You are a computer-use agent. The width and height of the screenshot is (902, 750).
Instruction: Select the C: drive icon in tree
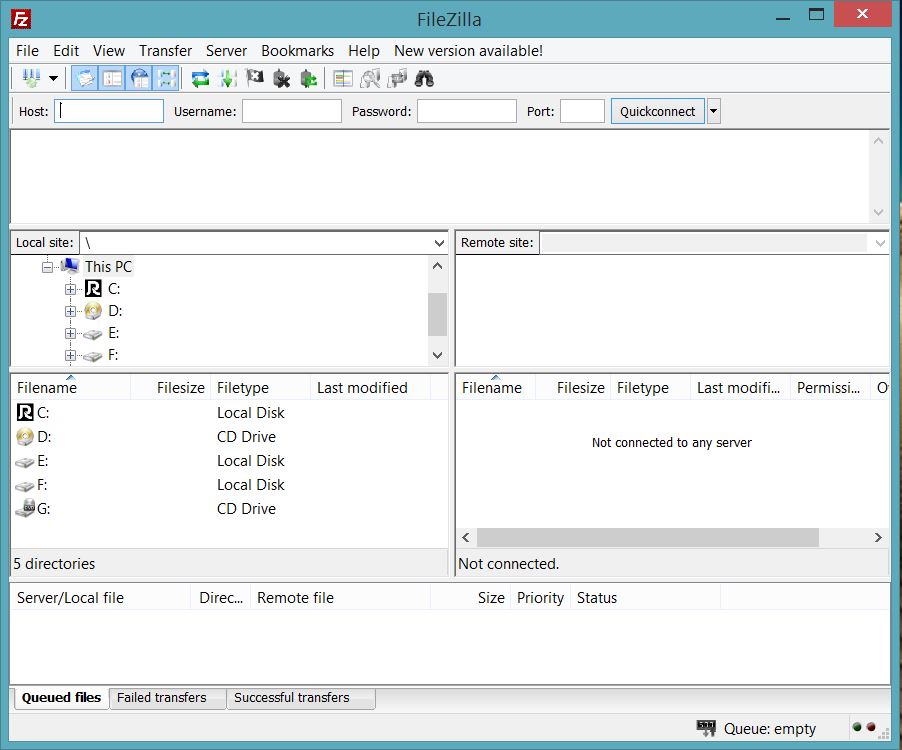click(93, 289)
